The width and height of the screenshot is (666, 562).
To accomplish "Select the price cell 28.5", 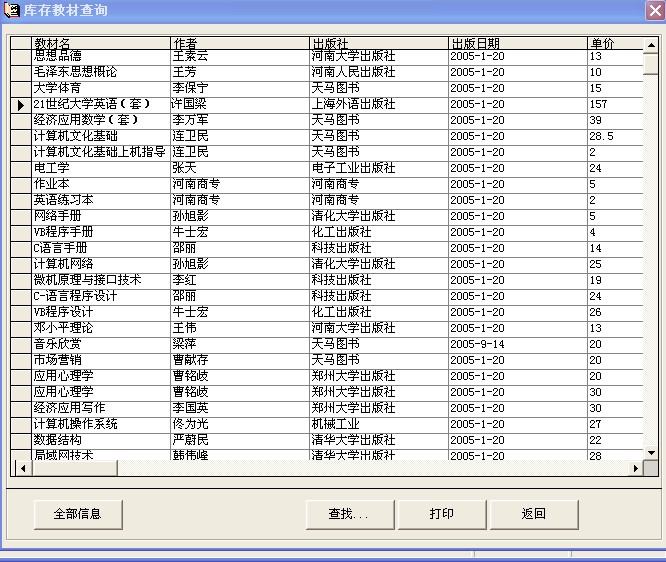I will 615,137.
